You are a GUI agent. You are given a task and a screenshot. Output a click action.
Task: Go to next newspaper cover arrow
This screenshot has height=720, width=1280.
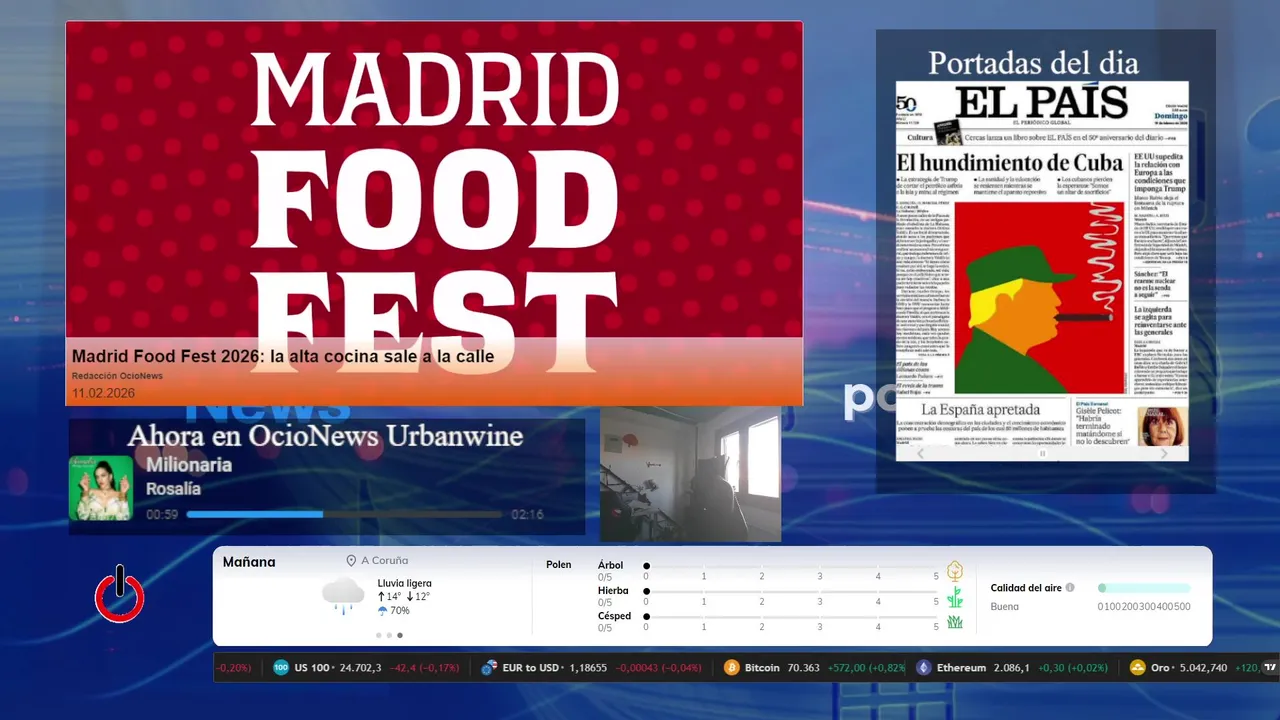pos(1164,453)
